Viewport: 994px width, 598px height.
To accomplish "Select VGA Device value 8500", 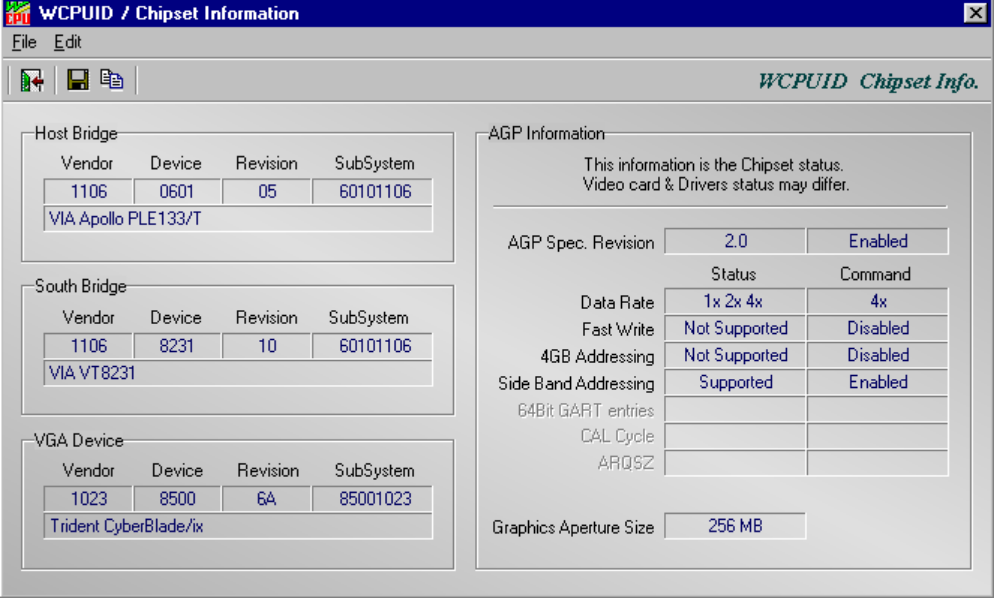I will point(177,498).
